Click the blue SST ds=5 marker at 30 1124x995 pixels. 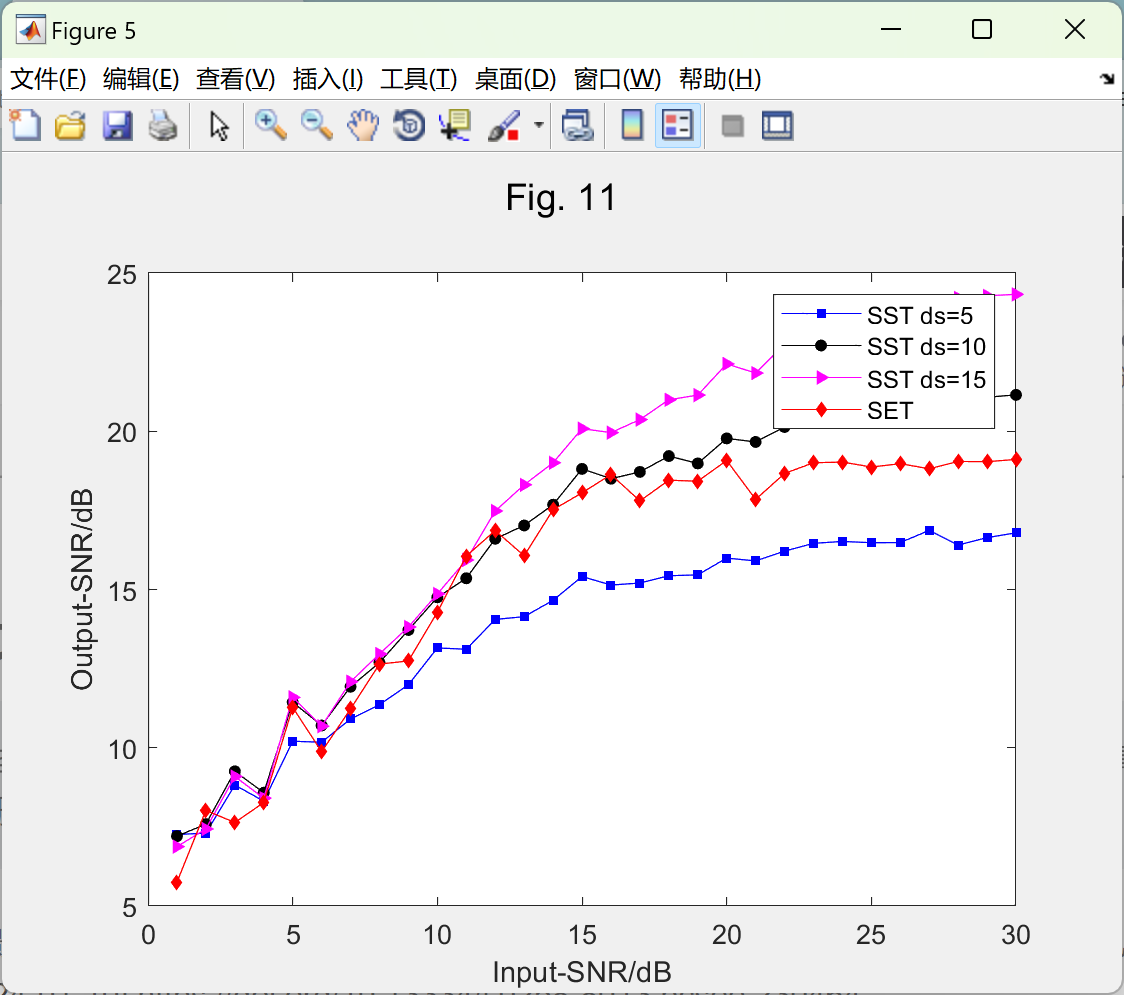(1016, 533)
